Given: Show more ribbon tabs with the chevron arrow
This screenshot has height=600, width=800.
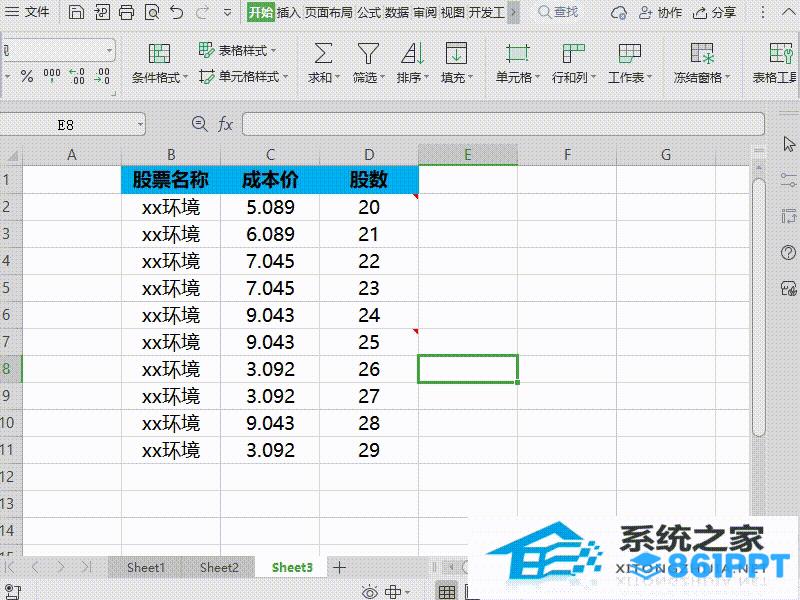Looking at the screenshot, I should (x=514, y=12).
